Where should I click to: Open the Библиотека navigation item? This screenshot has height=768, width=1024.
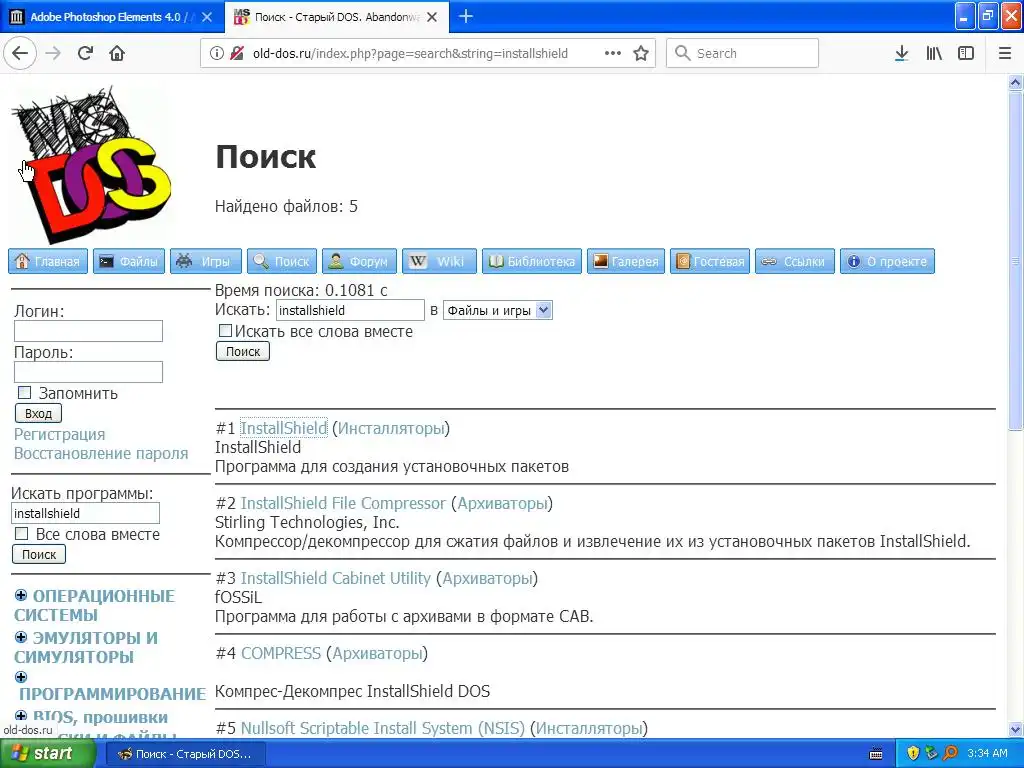coord(532,261)
